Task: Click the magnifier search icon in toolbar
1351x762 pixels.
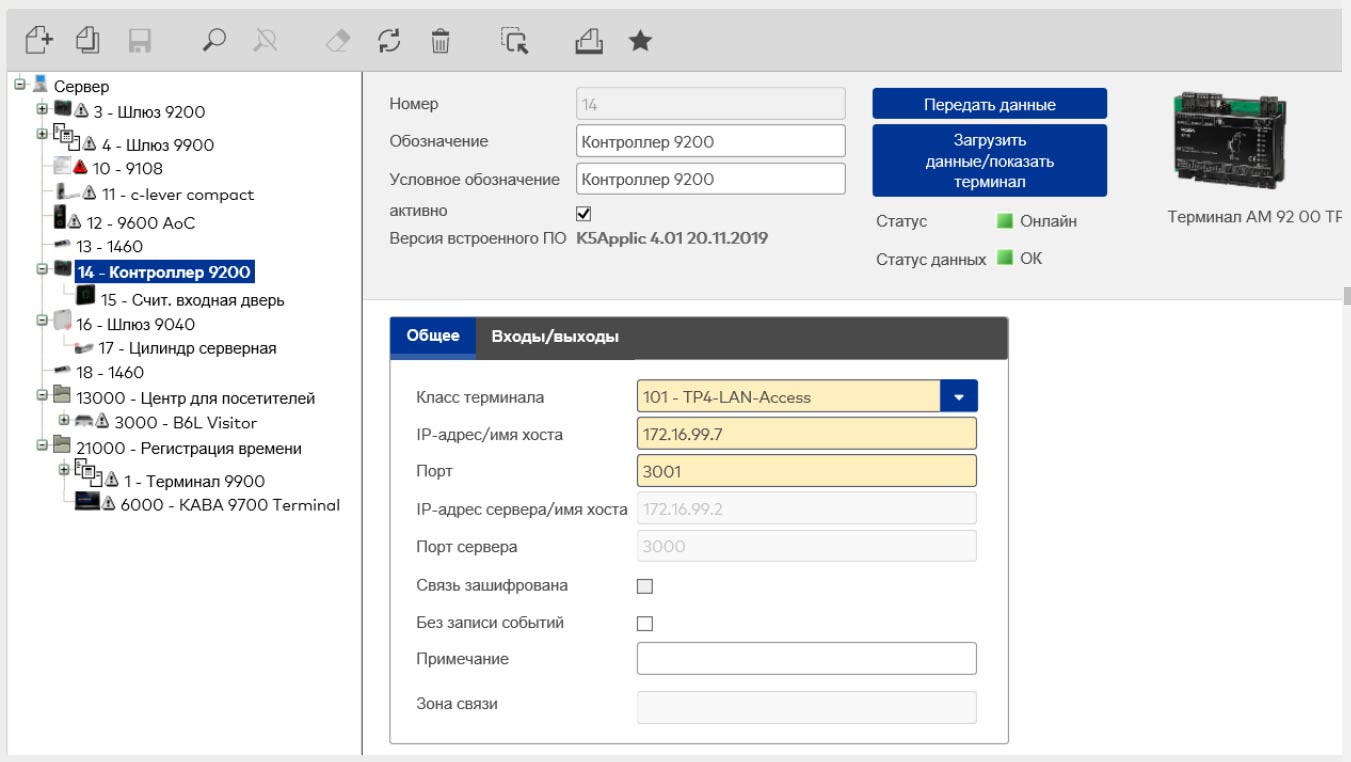Action: 214,40
